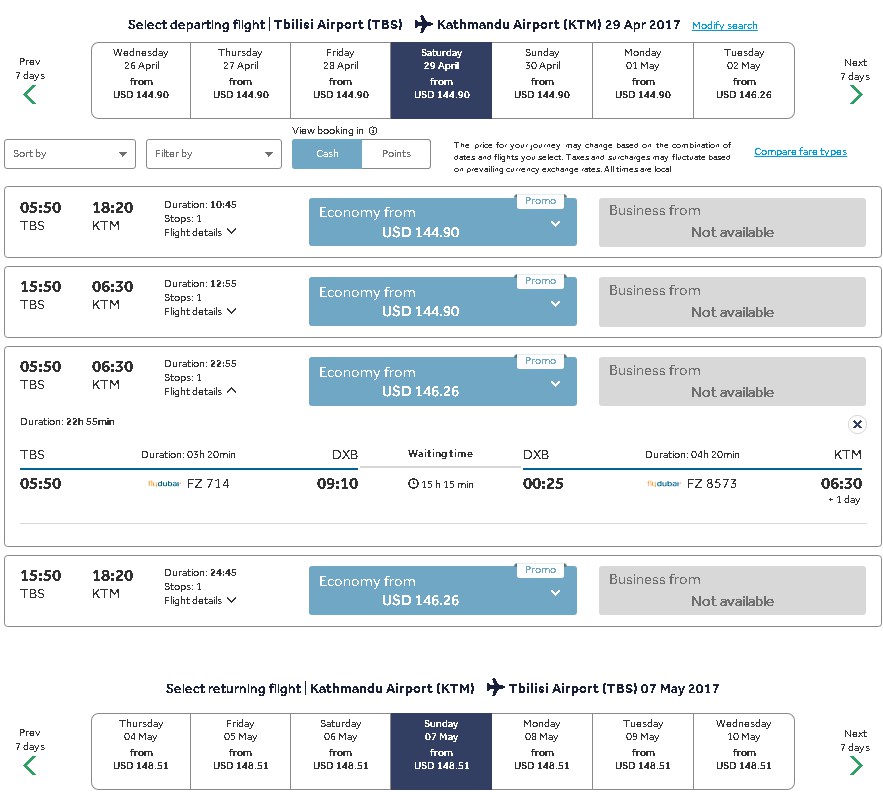The height and width of the screenshot is (792, 883).
Task: Click the flydubai logo next to FZ 714
Action: pyautogui.click(x=164, y=483)
